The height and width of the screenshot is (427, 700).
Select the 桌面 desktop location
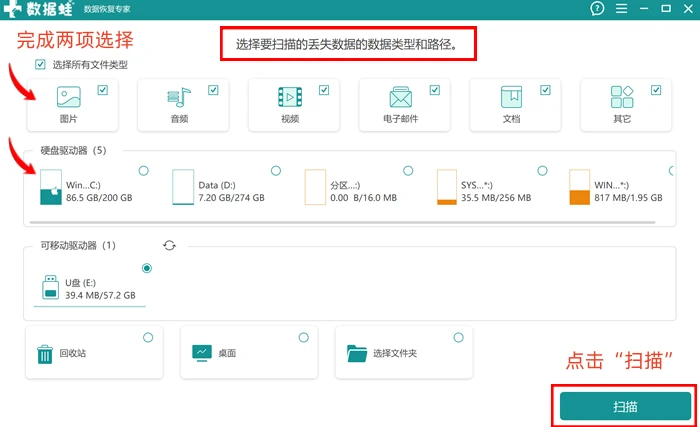click(249, 352)
